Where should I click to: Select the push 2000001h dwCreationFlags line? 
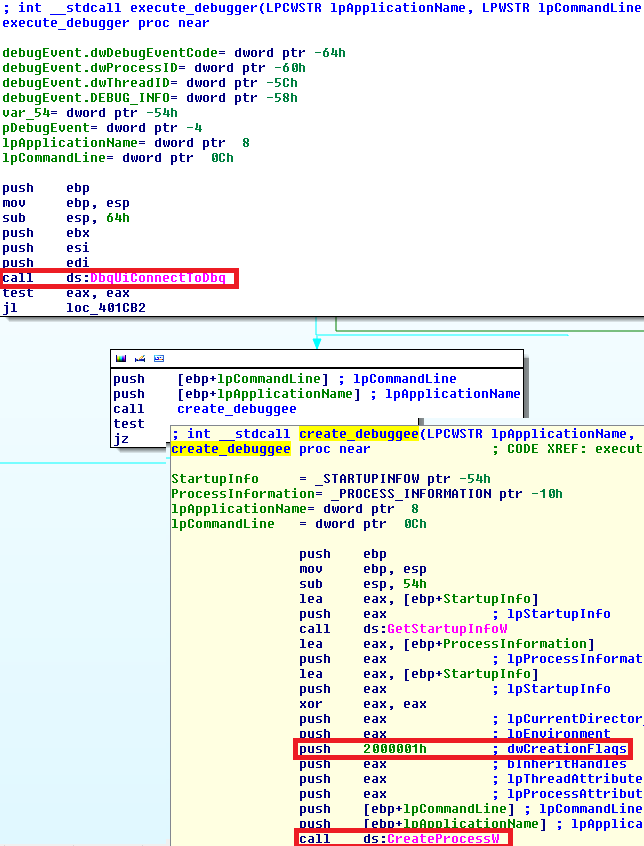tap(463, 749)
